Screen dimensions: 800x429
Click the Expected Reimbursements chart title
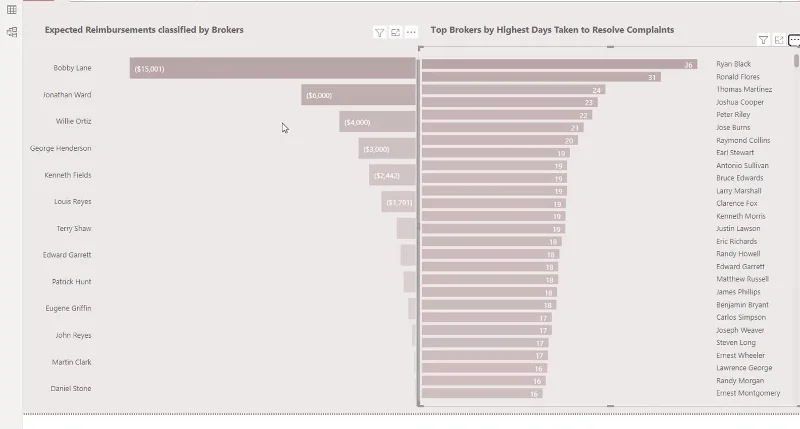pyautogui.click(x=144, y=30)
